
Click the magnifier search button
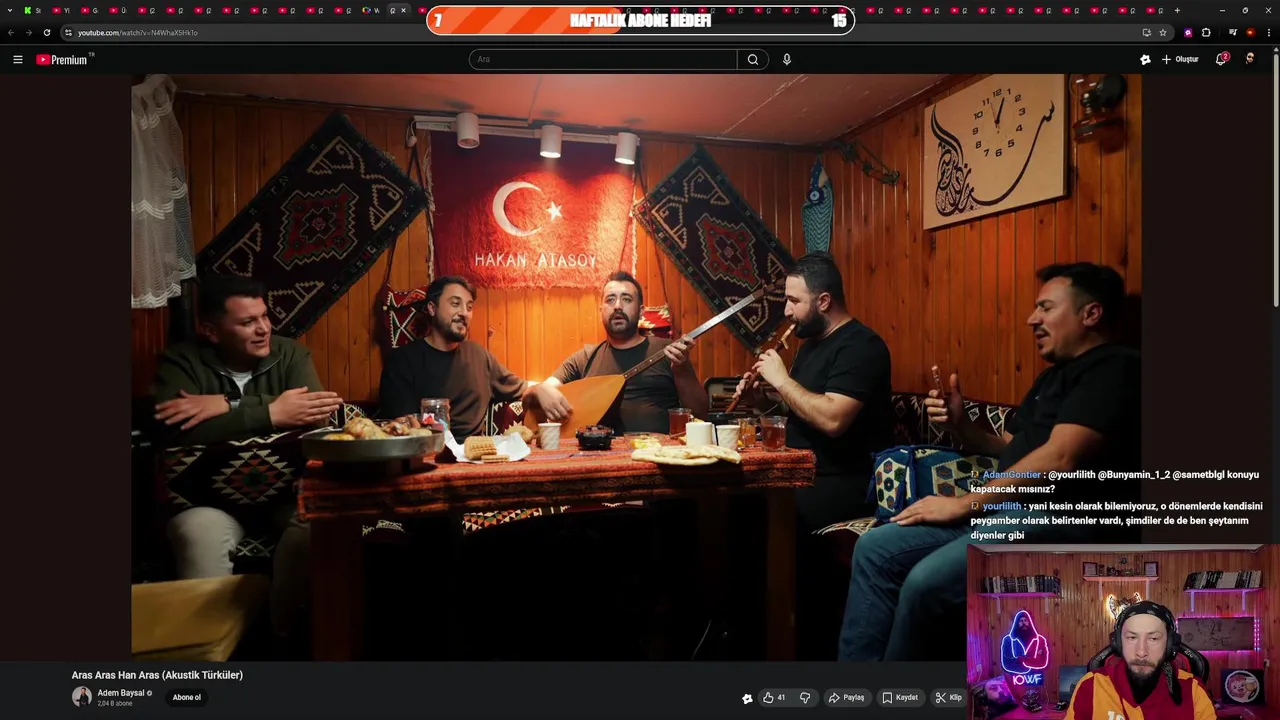click(753, 59)
